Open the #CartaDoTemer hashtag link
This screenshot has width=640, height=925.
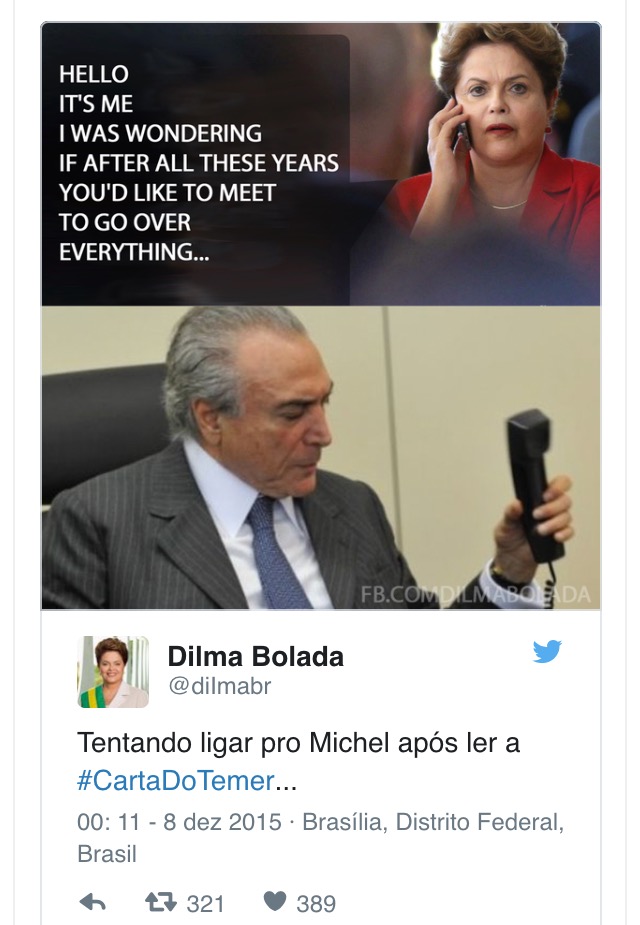coord(176,780)
